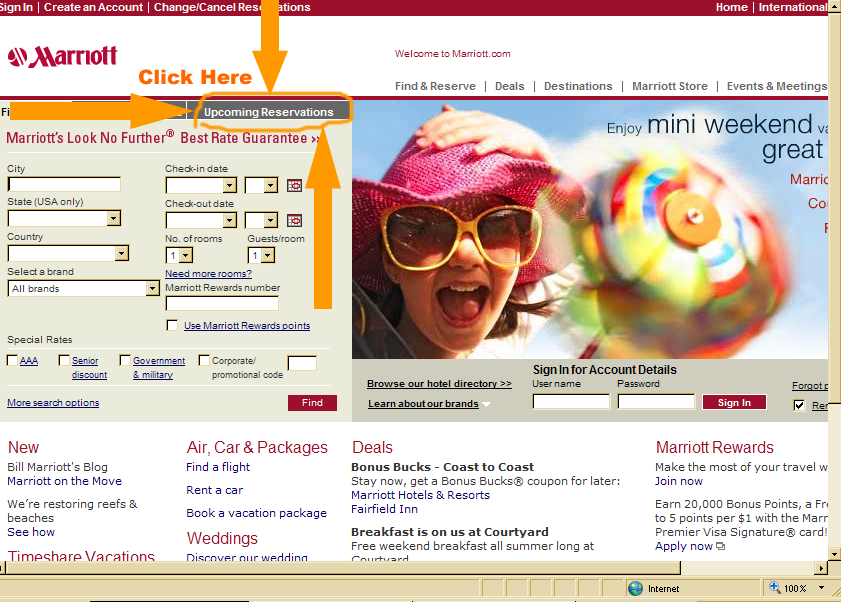Screen dimensions: 841x602
Task: Click the Rent a car link
Action: (215, 490)
